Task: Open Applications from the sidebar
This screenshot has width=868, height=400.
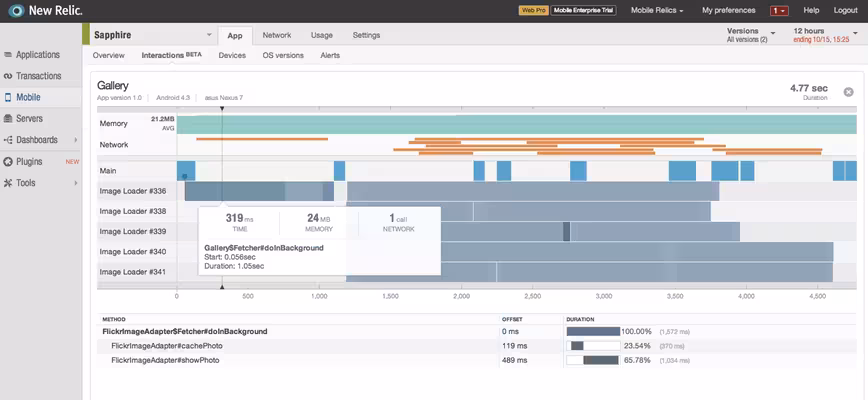Action: pos(37,55)
